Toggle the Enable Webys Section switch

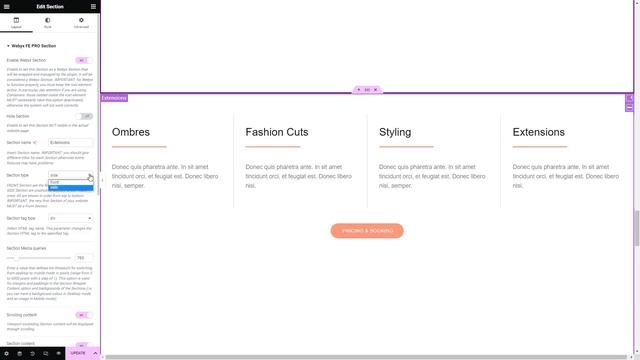coord(84,60)
